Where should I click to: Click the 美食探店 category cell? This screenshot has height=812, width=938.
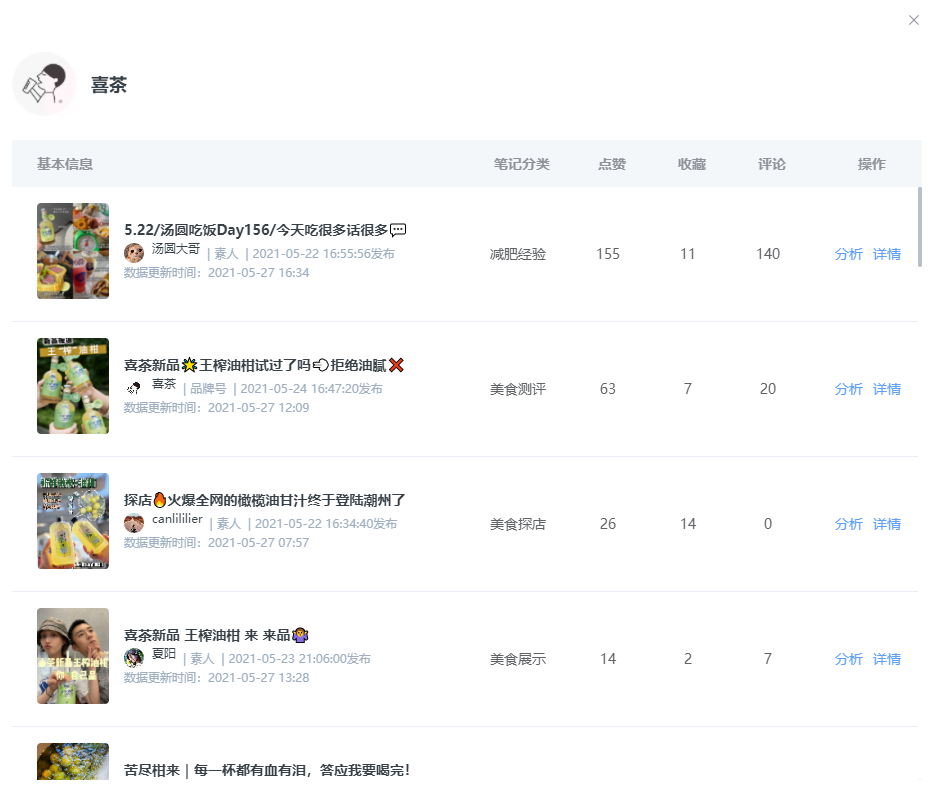[518, 524]
